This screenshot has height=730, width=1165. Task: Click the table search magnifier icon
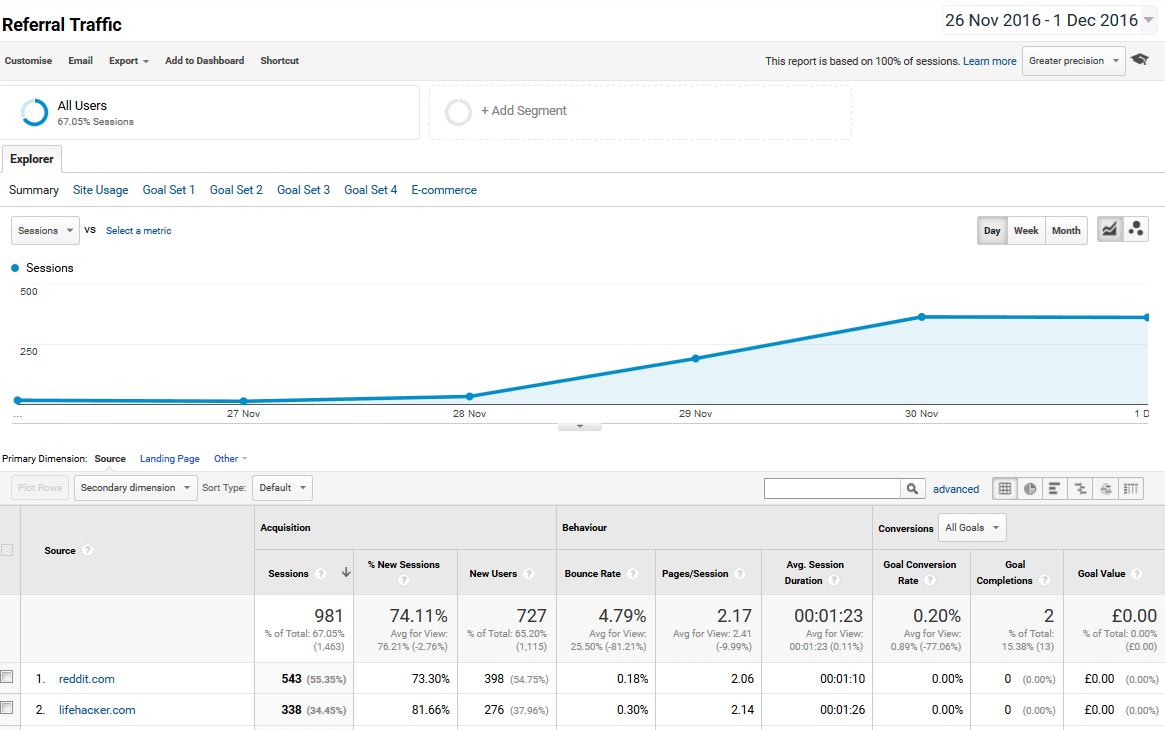tap(912, 489)
